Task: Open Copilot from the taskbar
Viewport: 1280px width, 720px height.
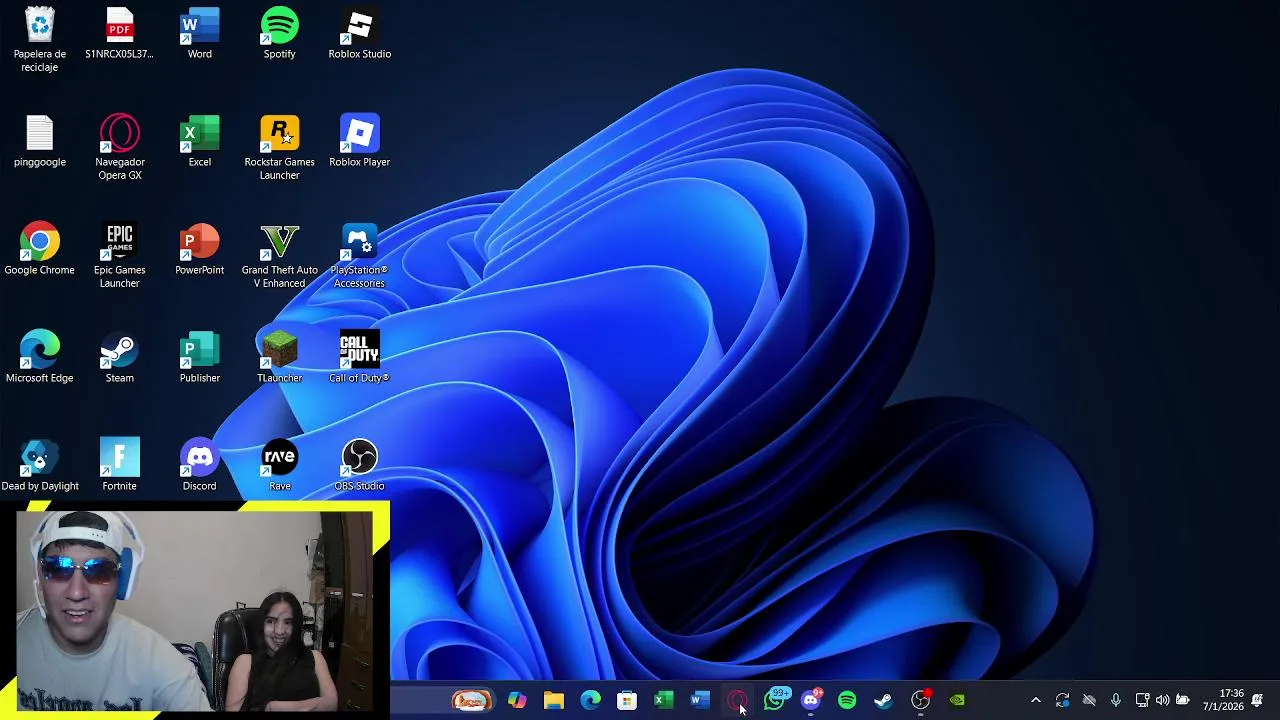Action: tap(517, 700)
